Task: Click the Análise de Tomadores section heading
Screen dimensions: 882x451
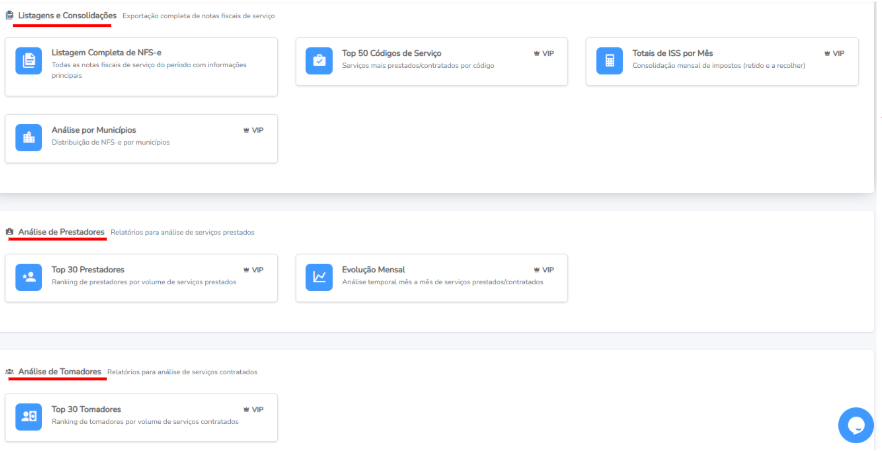Action: [60, 371]
